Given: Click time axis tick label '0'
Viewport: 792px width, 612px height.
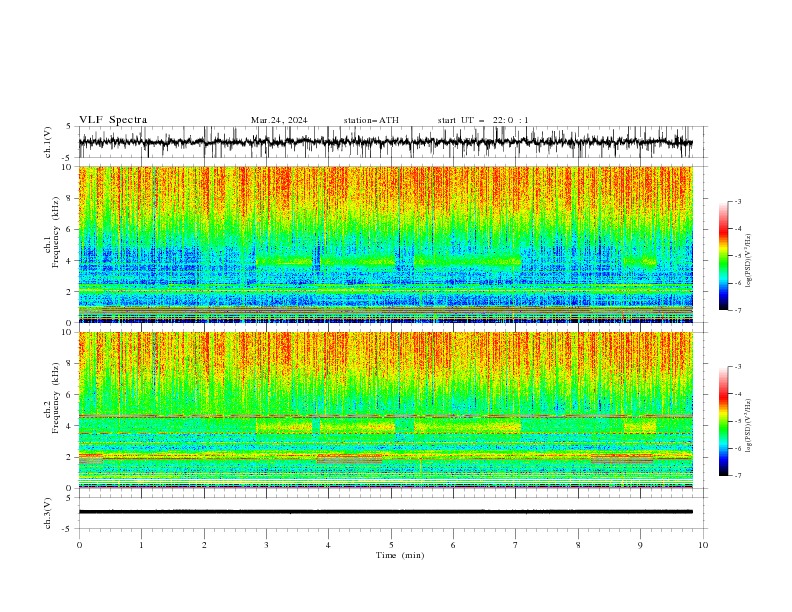Looking at the screenshot, I should click(79, 545).
